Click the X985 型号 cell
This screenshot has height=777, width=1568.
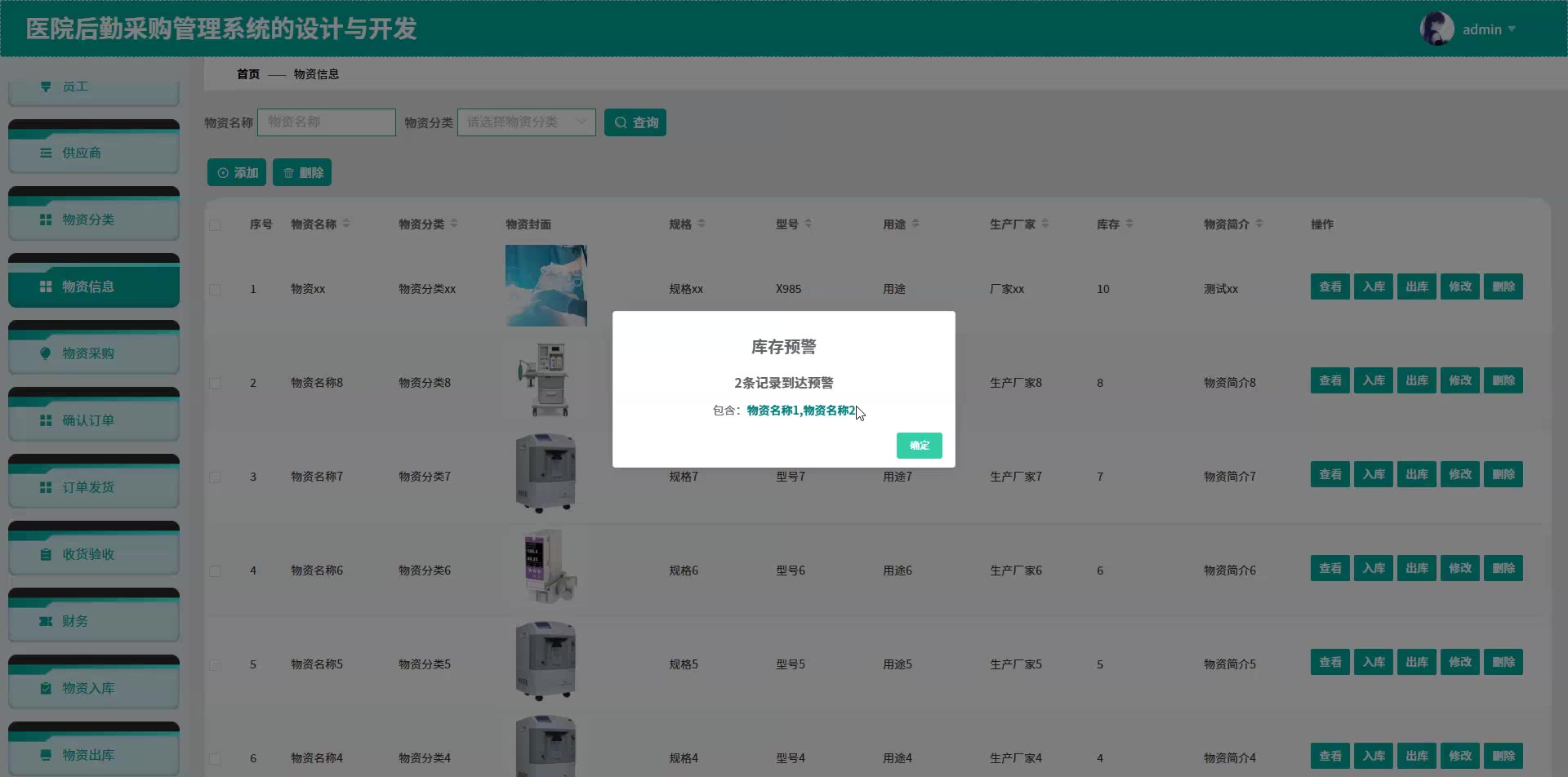tap(789, 289)
